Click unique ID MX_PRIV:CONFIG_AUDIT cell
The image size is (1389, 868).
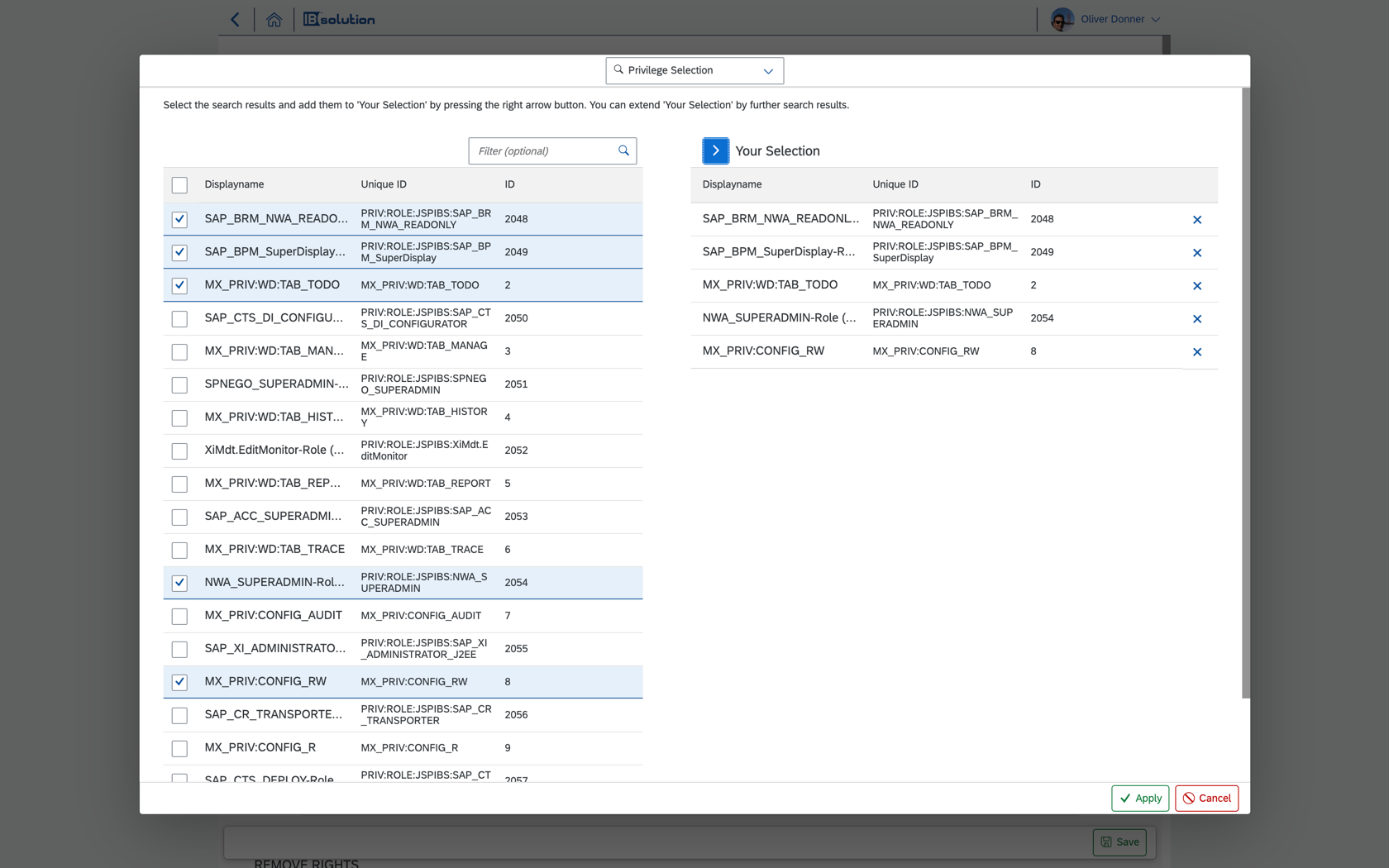pyautogui.click(x=421, y=616)
